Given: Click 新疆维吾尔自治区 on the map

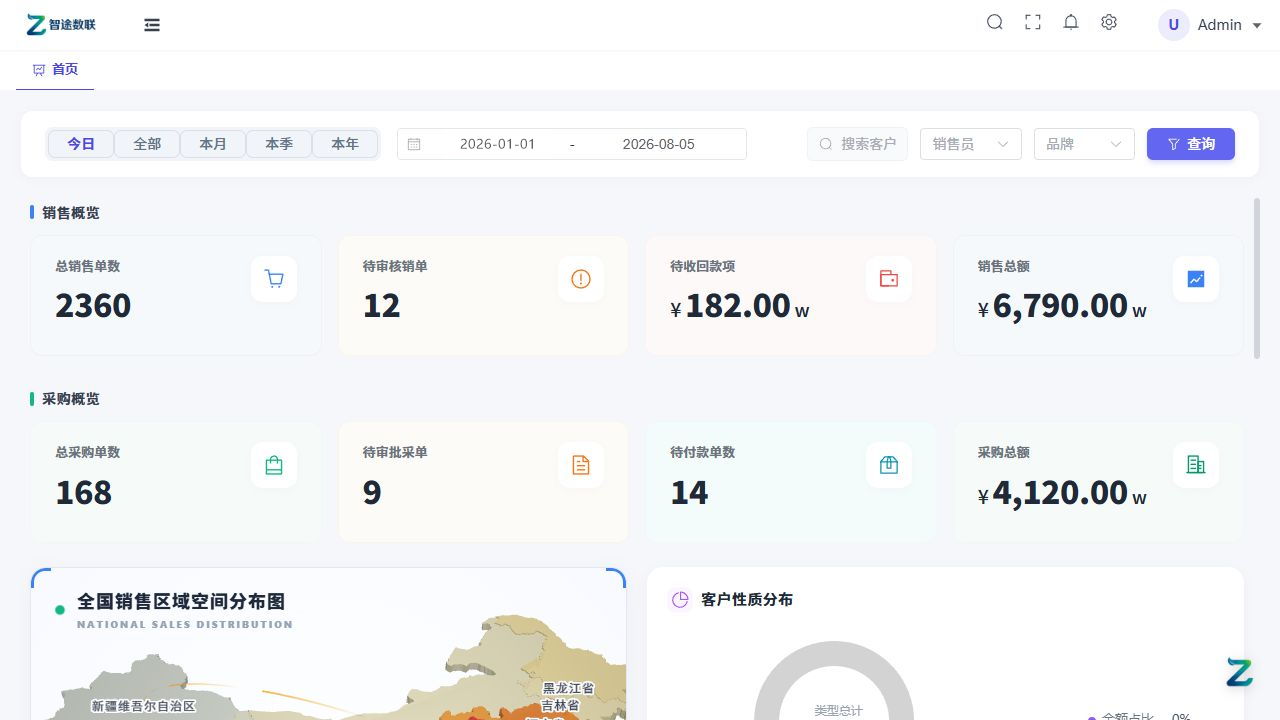Looking at the screenshot, I should coord(144,706).
